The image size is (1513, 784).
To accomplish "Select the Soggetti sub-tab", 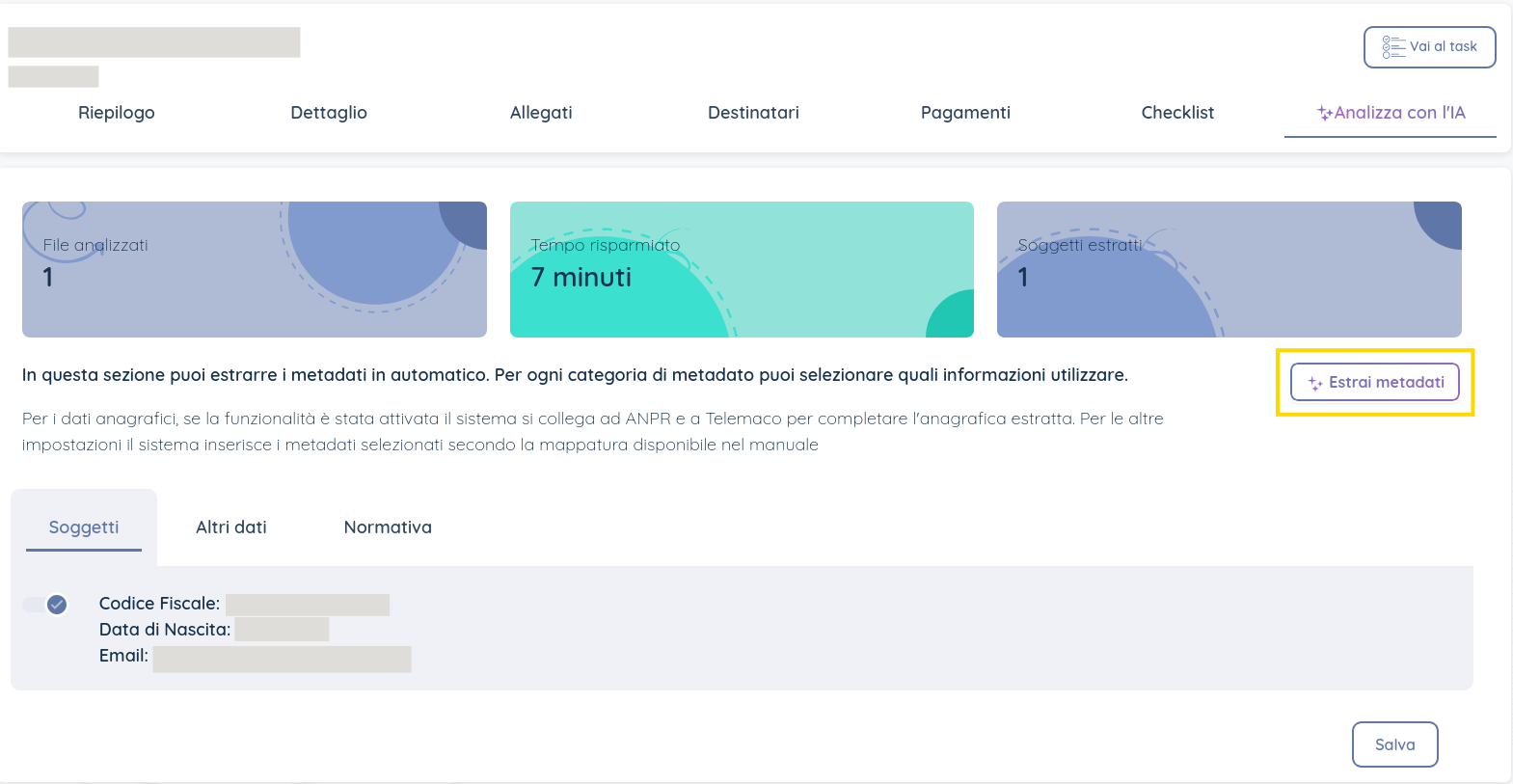I will pos(84,527).
